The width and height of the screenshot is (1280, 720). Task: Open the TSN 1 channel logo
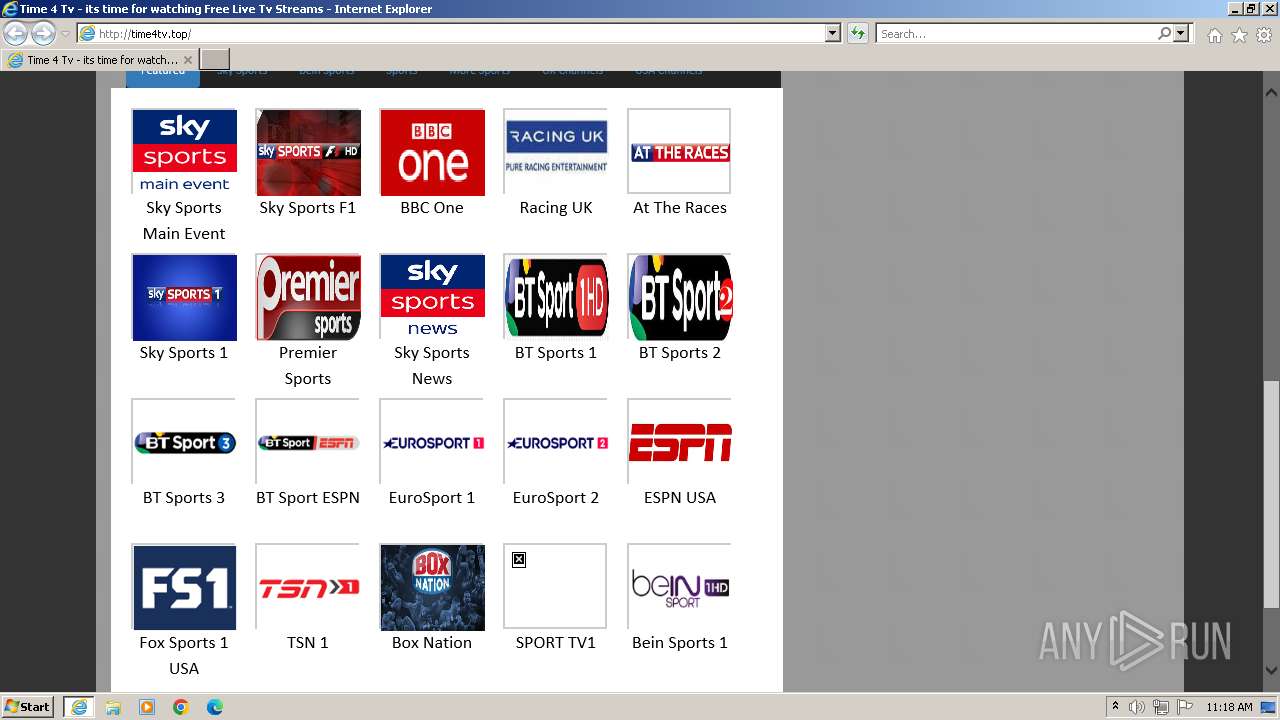[308, 587]
